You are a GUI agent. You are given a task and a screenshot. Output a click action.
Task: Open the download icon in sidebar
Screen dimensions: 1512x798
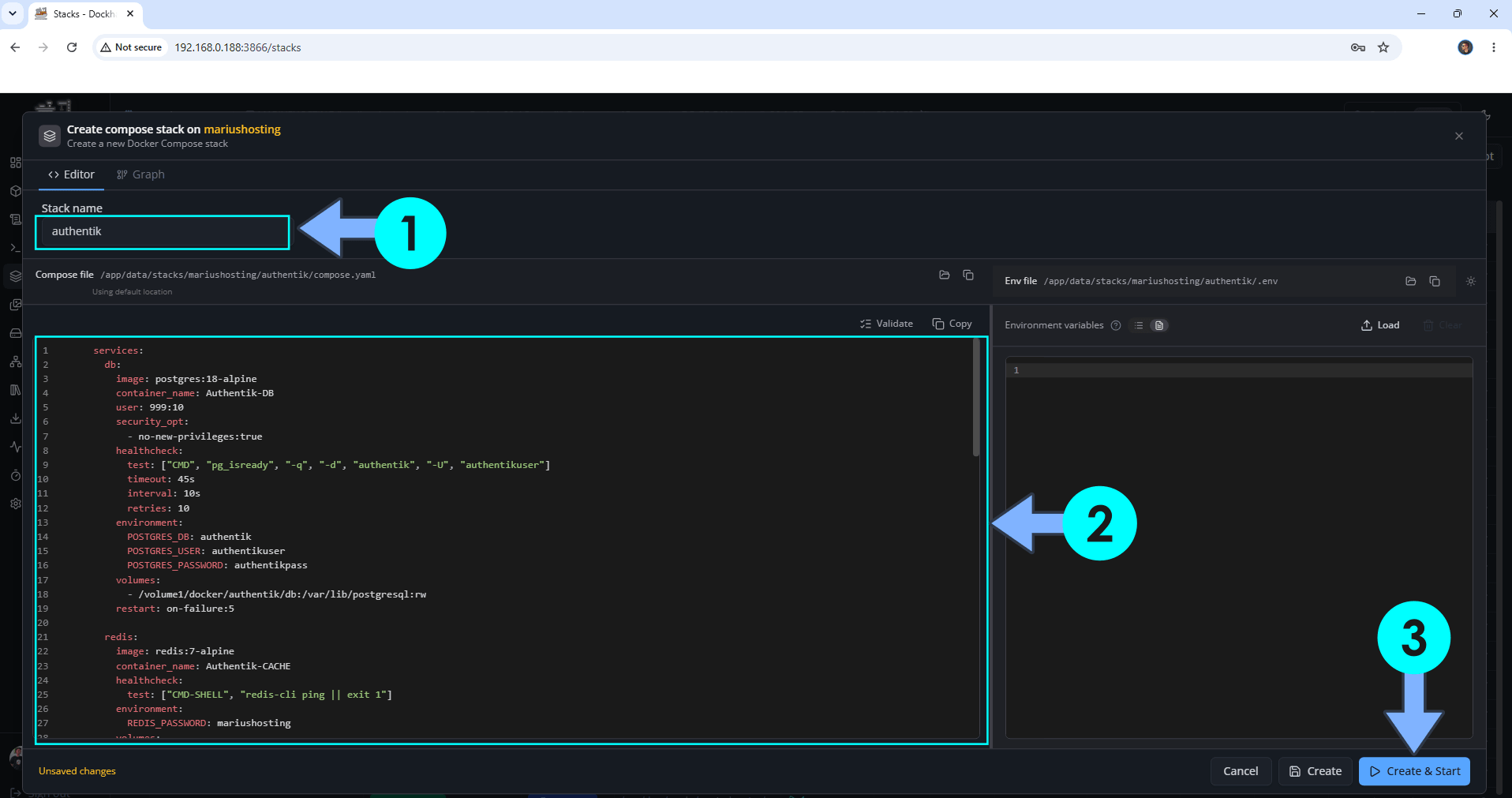15,418
